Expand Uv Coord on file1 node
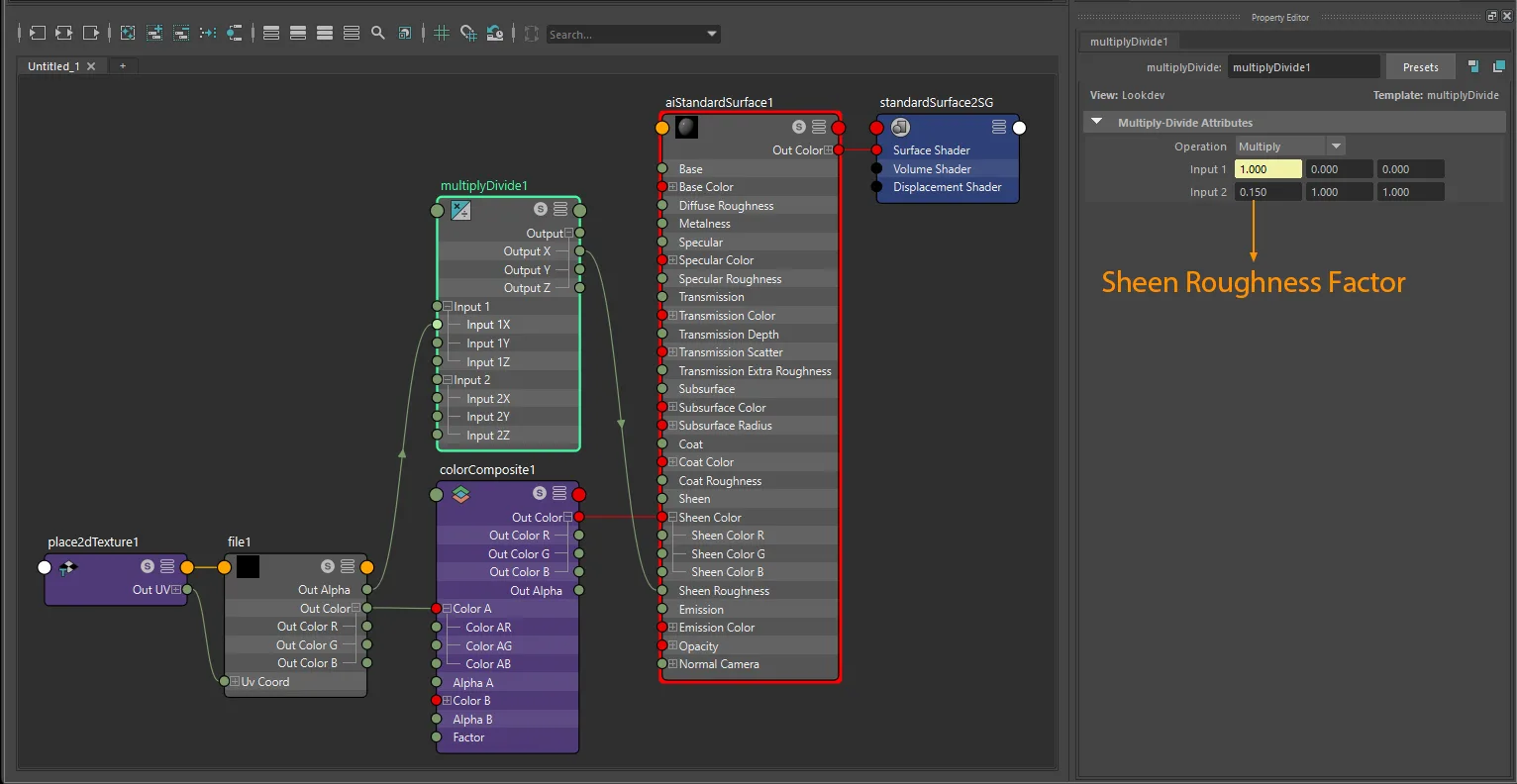Image resolution: width=1517 pixels, height=784 pixels. click(x=236, y=682)
